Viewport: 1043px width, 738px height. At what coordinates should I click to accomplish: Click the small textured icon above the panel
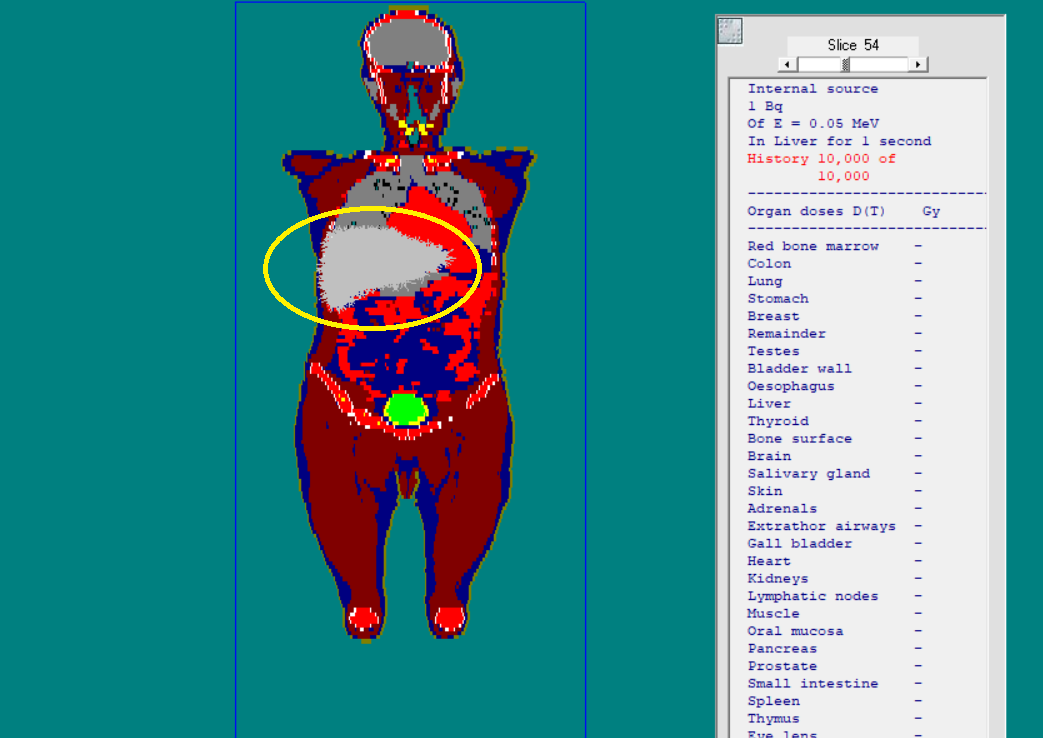[x=730, y=31]
